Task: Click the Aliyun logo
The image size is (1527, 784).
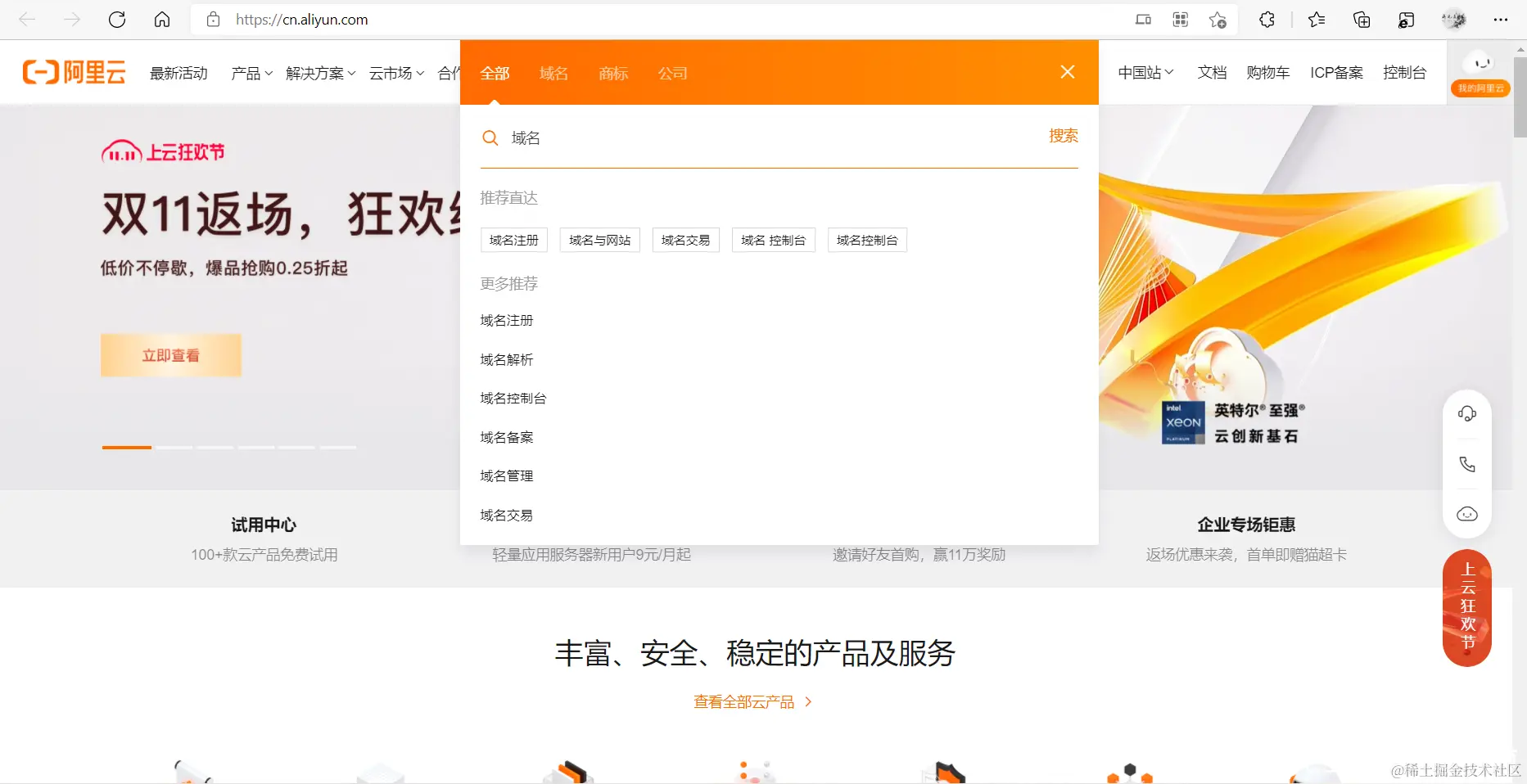Action: click(74, 72)
